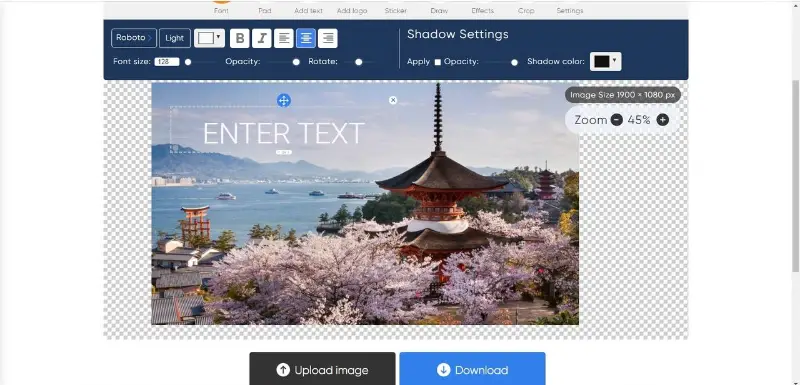The image size is (800, 385).
Task: Open the text color dropdown
Action: point(209,38)
